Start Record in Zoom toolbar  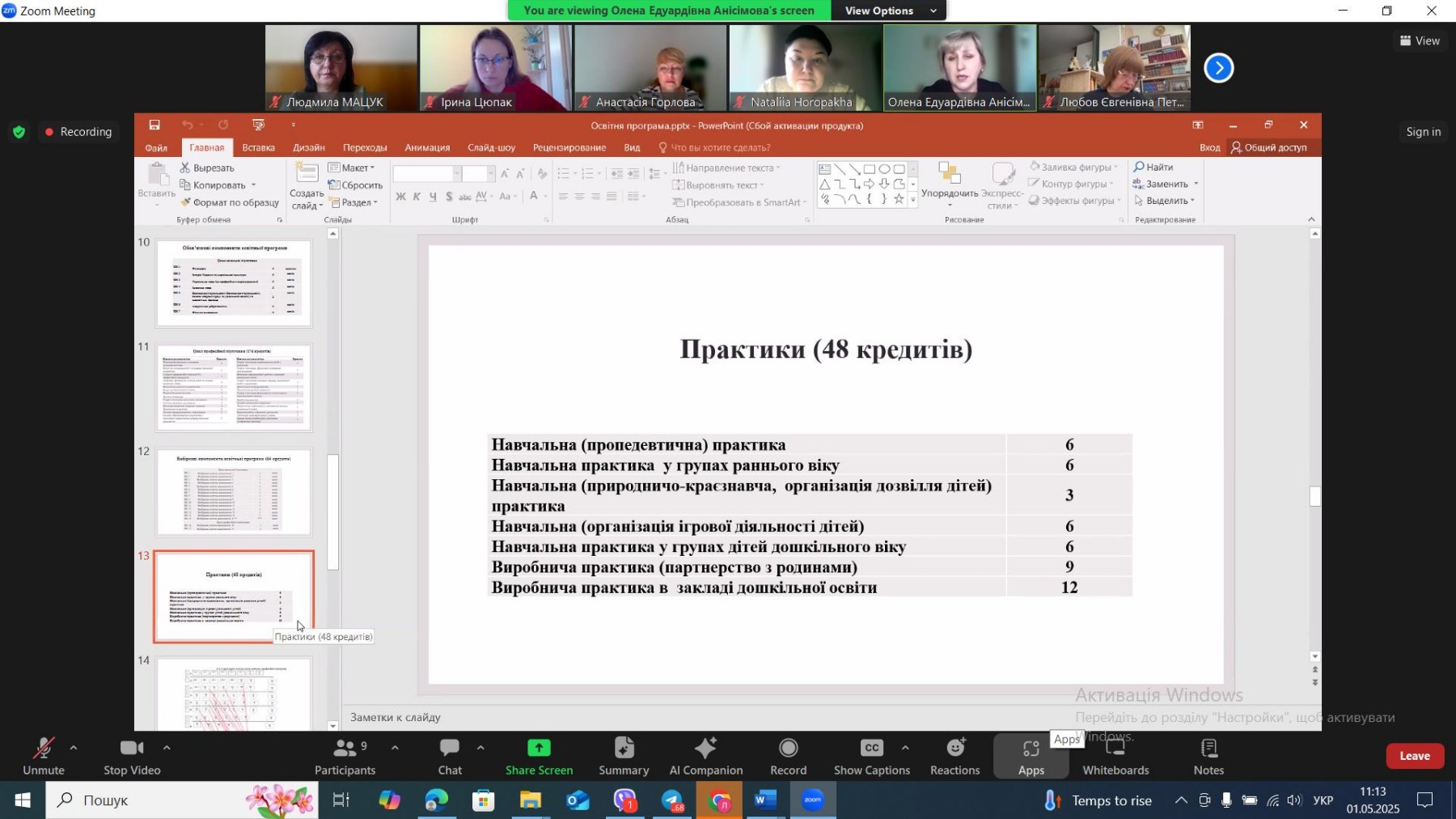click(788, 756)
